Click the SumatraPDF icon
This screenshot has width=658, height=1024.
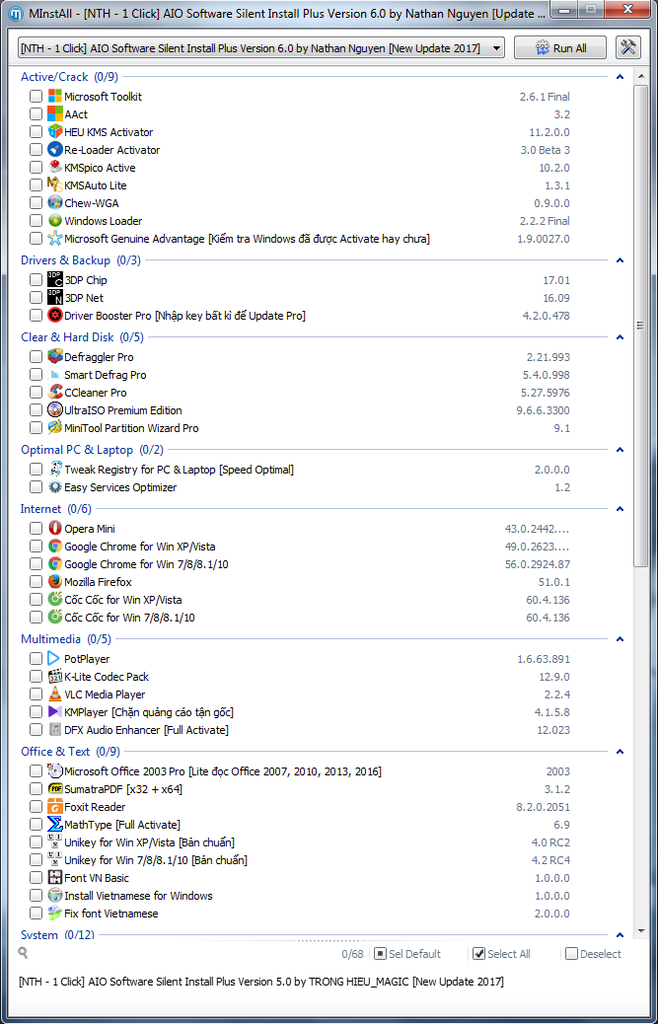pyautogui.click(x=55, y=789)
